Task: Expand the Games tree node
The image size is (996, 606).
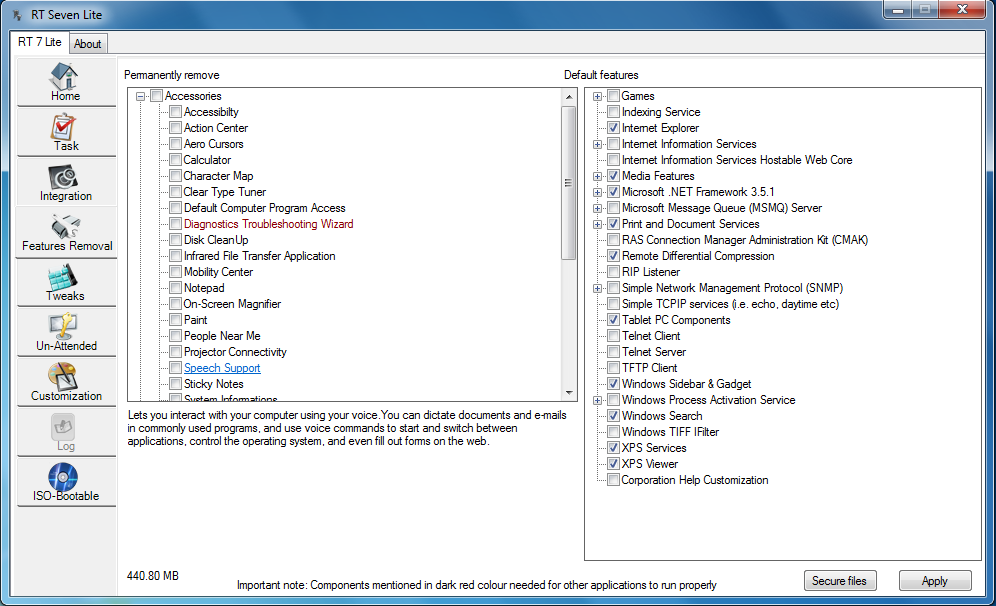Action: coord(597,97)
